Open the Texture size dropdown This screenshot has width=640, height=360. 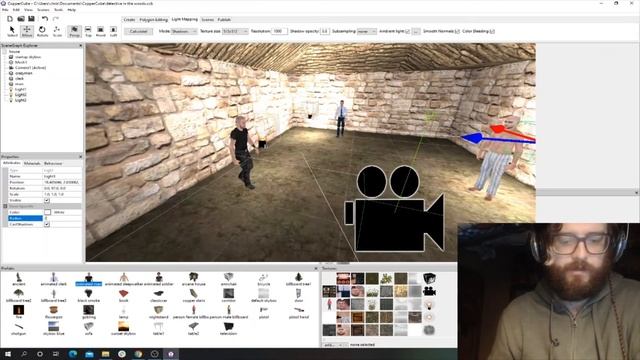tap(235, 31)
